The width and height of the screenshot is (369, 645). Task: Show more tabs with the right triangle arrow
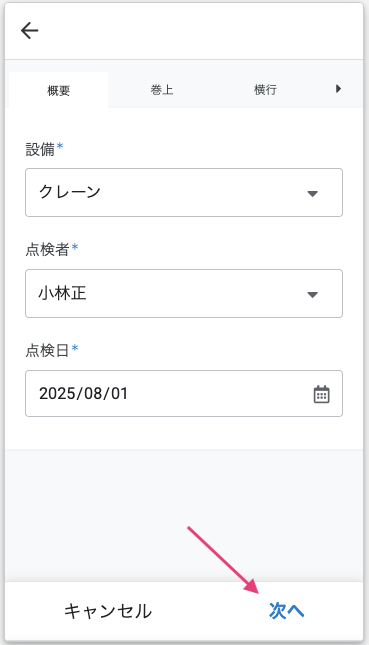338,88
